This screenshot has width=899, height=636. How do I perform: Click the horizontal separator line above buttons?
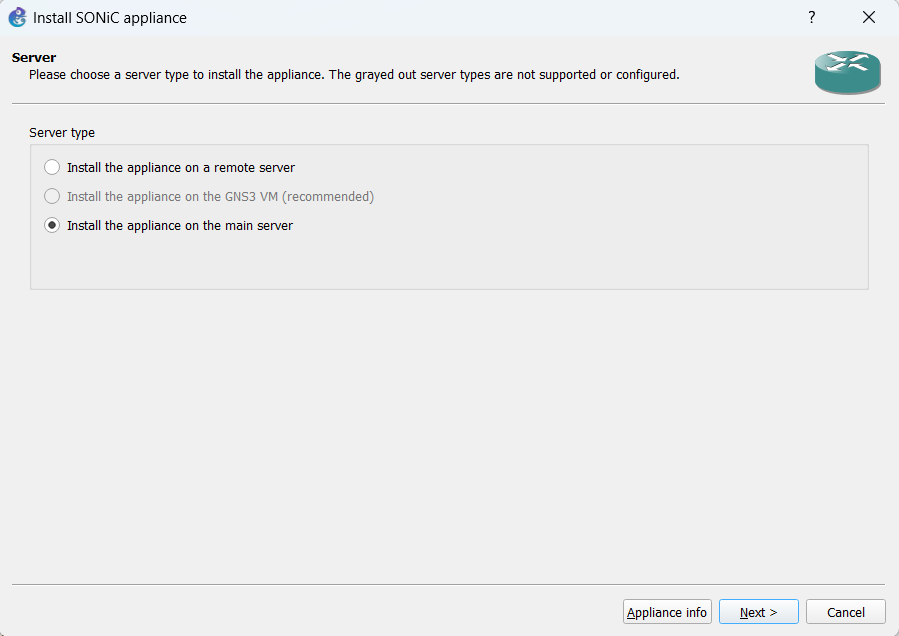(x=448, y=584)
